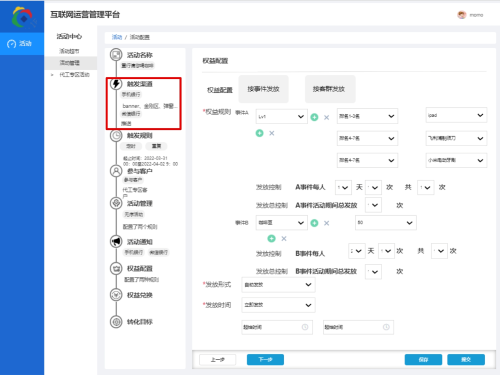The width and height of the screenshot is (500, 375).
Task: Open the 活动 sidebar menu
Action: point(22,43)
